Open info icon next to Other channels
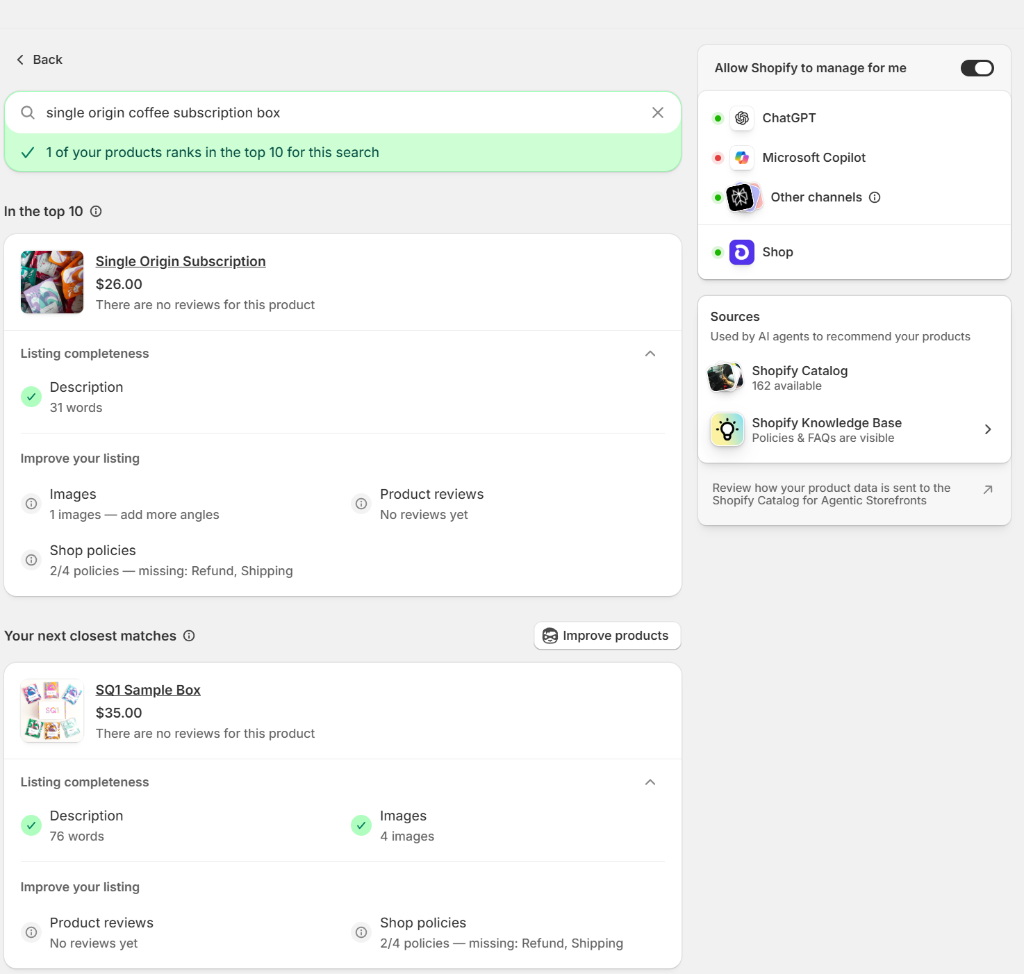 [874, 197]
